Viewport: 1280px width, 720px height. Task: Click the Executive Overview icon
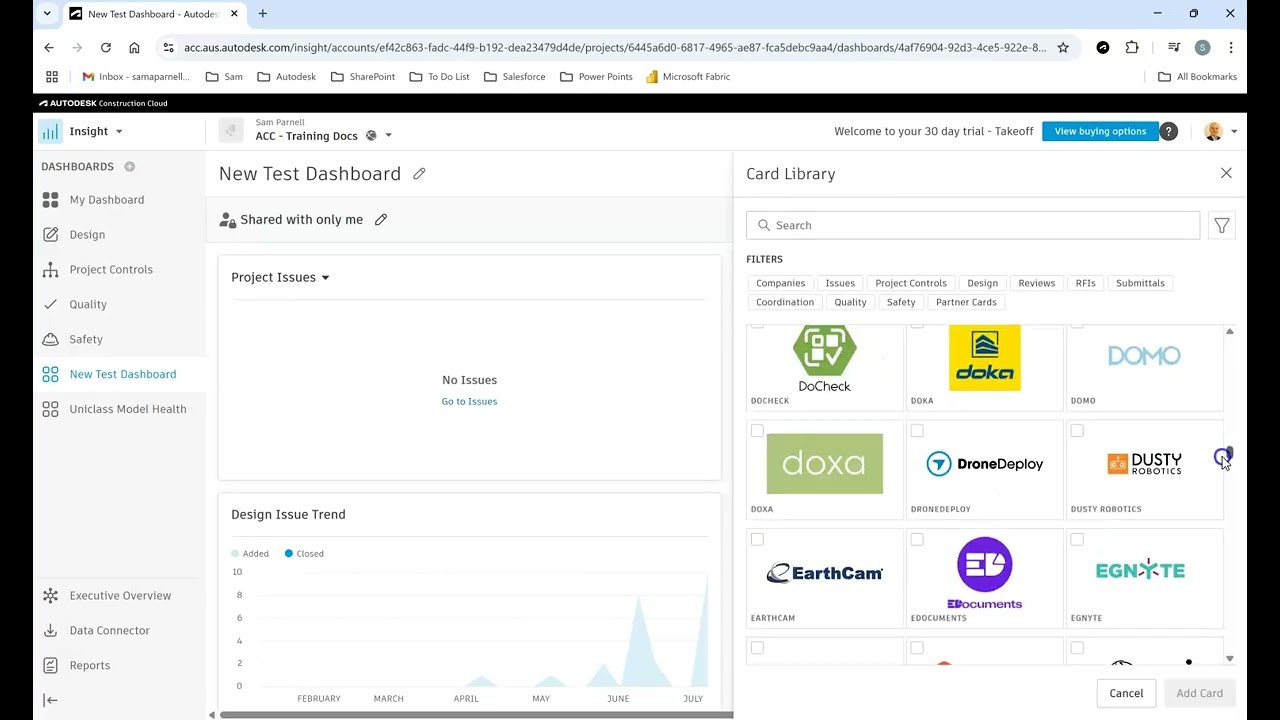tap(50, 596)
